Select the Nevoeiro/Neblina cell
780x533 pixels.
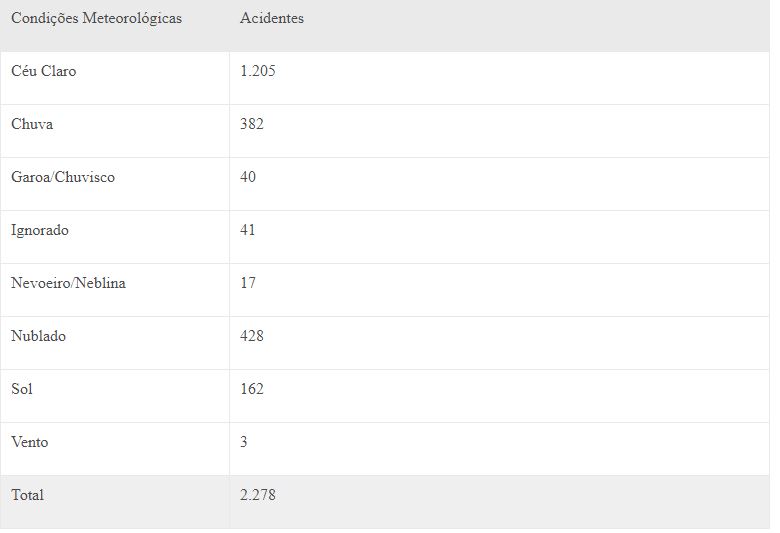pyautogui.click(x=68, y=283)
